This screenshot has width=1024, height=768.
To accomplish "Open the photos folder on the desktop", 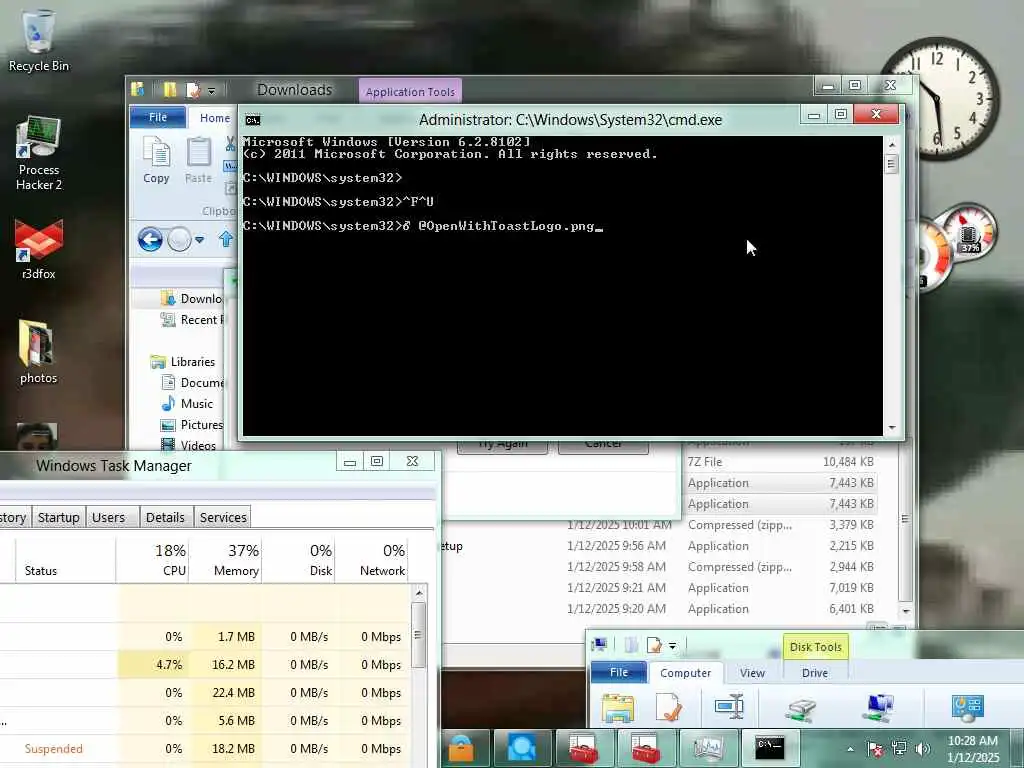I will 39,352.
